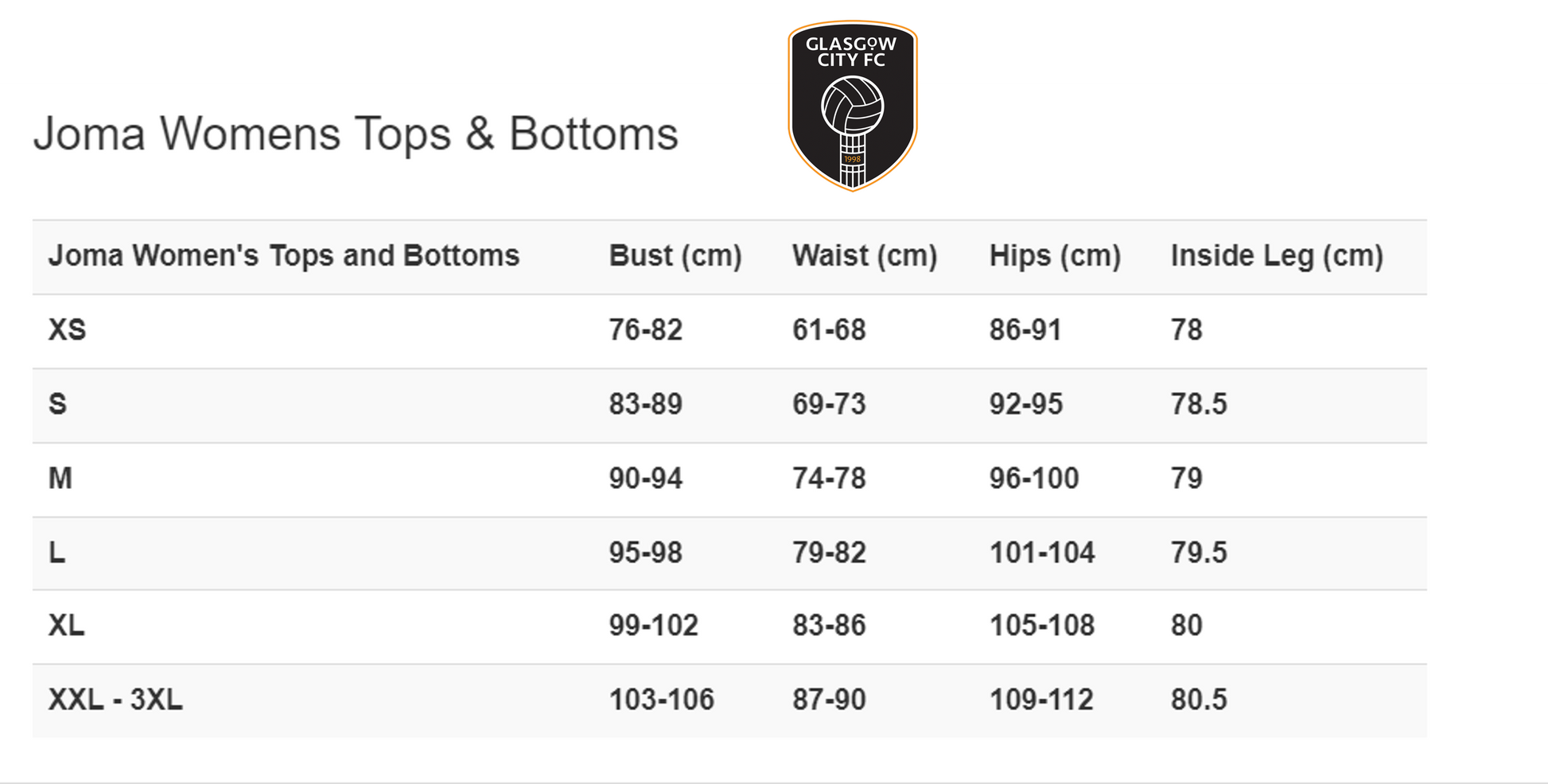
Task: Select the XS size row label
Action: click(68, 330)
